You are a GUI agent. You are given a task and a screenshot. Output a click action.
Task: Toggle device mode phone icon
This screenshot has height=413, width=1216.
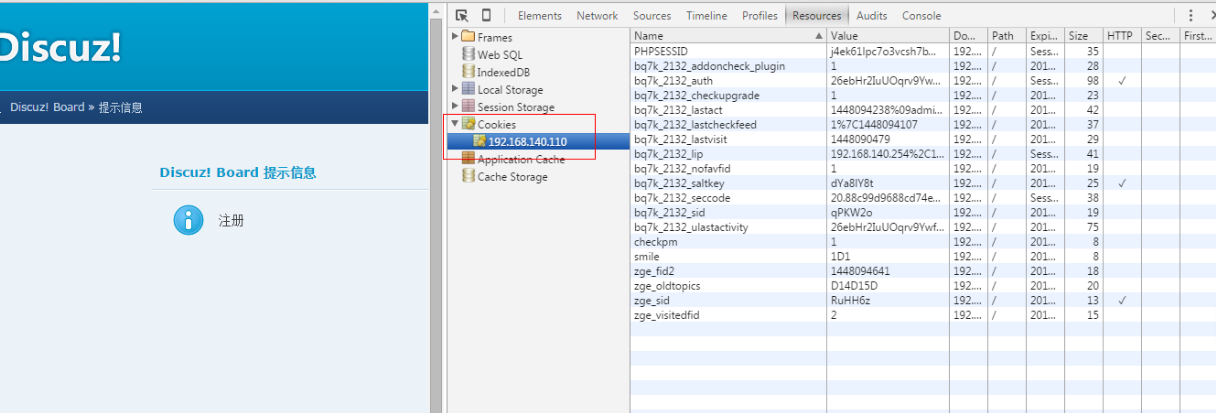pyautogui.click(x=486, y=15)
